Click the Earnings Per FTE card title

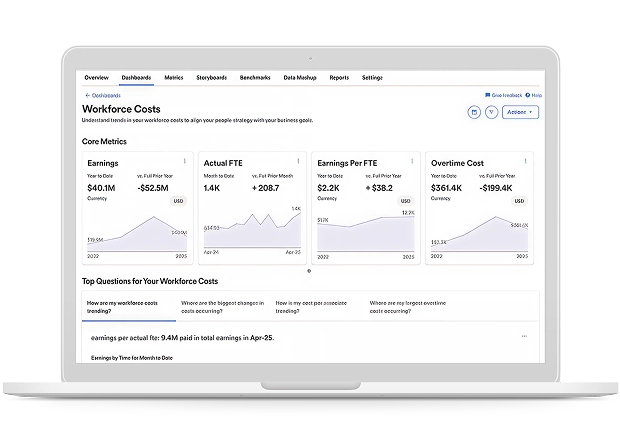click(x=347, y=163)
